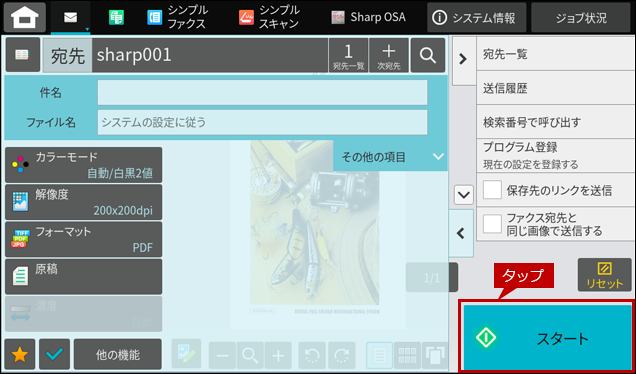The height and width of the screenshot is (374, 636).
Task: Search destinations with magnifier icon
Action: [x=428, y=56]
